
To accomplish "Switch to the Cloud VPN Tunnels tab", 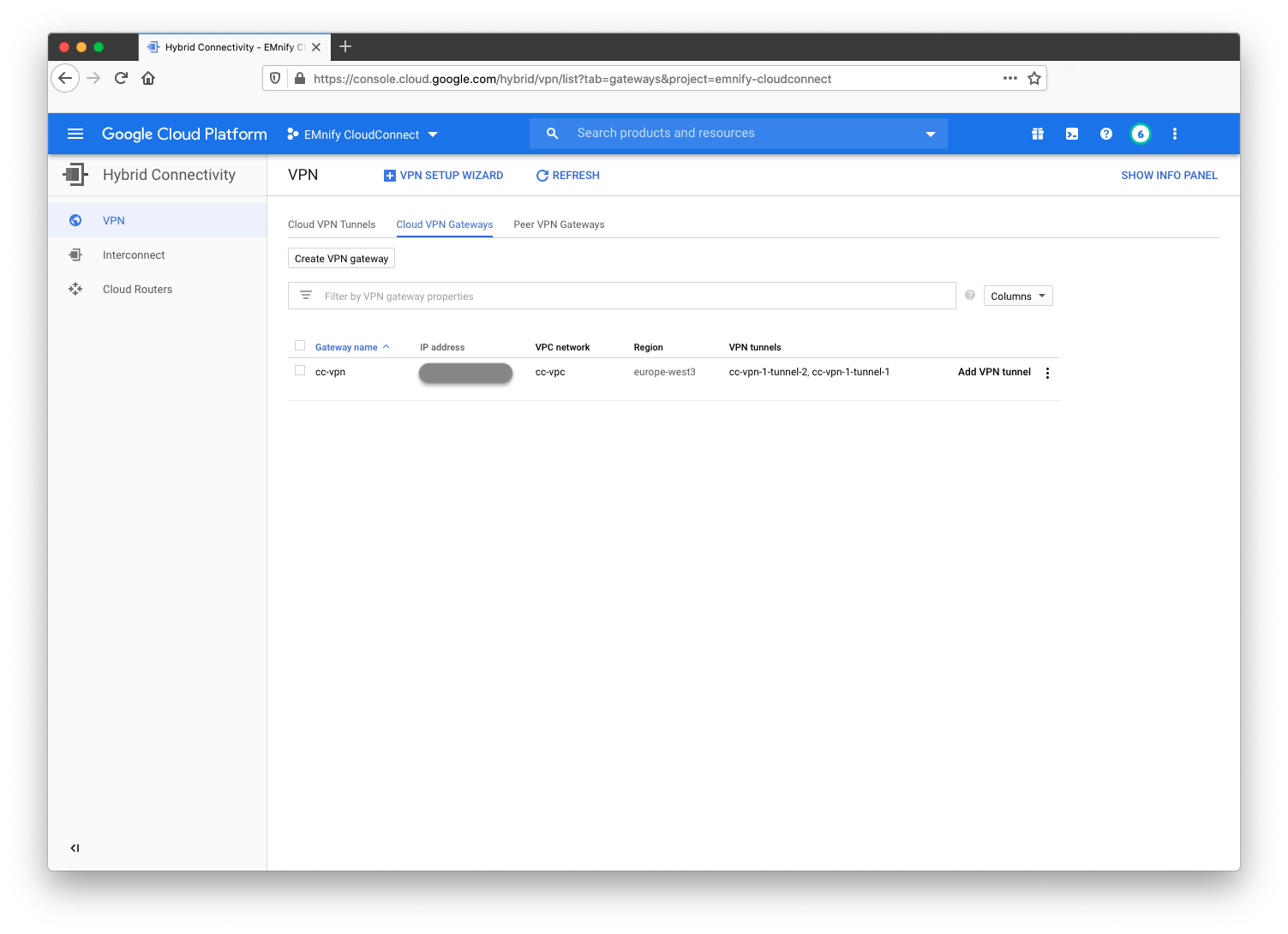I will [x=332, y=224].
